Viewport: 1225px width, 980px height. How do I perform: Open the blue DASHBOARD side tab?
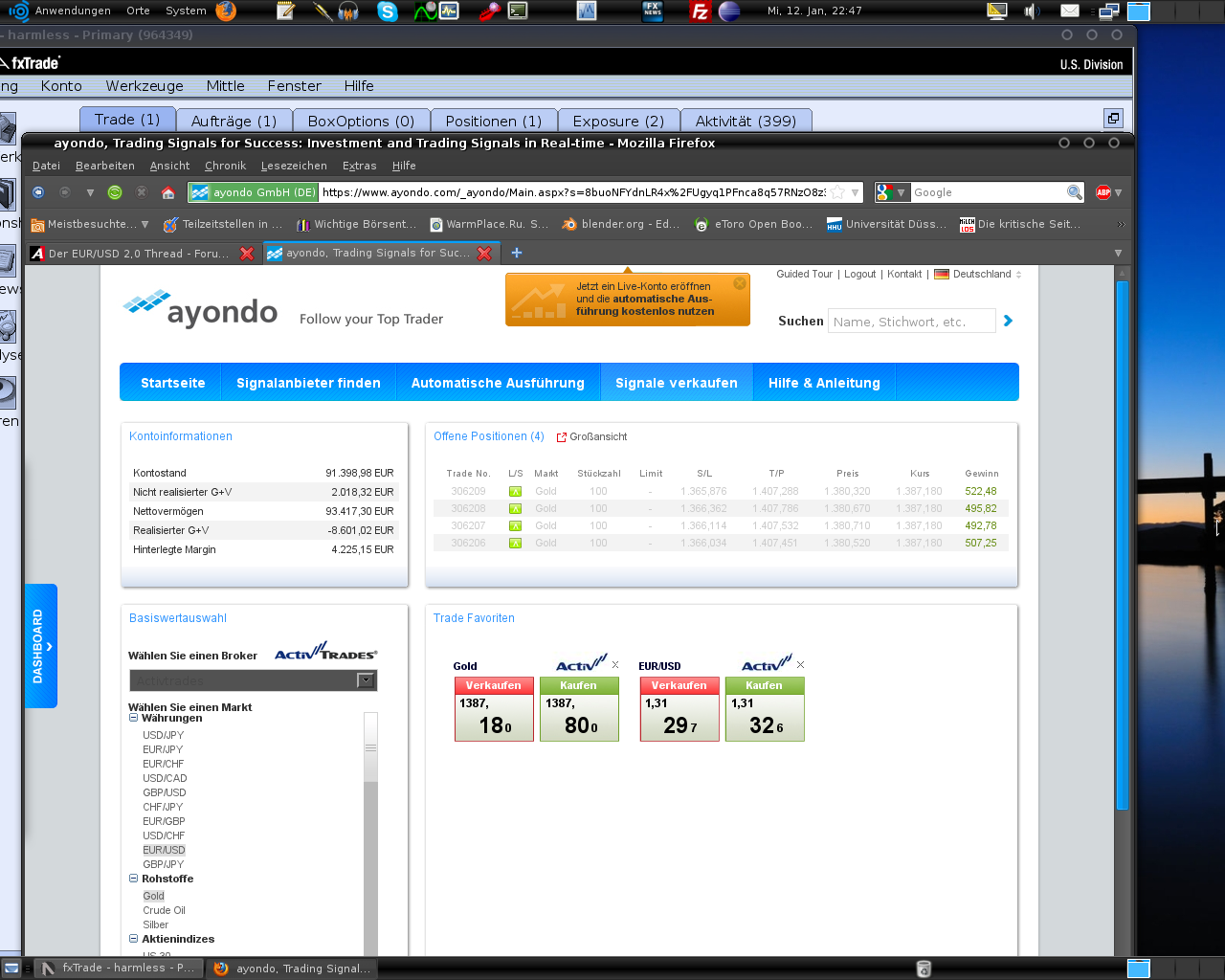pyautogui.click(x=40, y=646)
